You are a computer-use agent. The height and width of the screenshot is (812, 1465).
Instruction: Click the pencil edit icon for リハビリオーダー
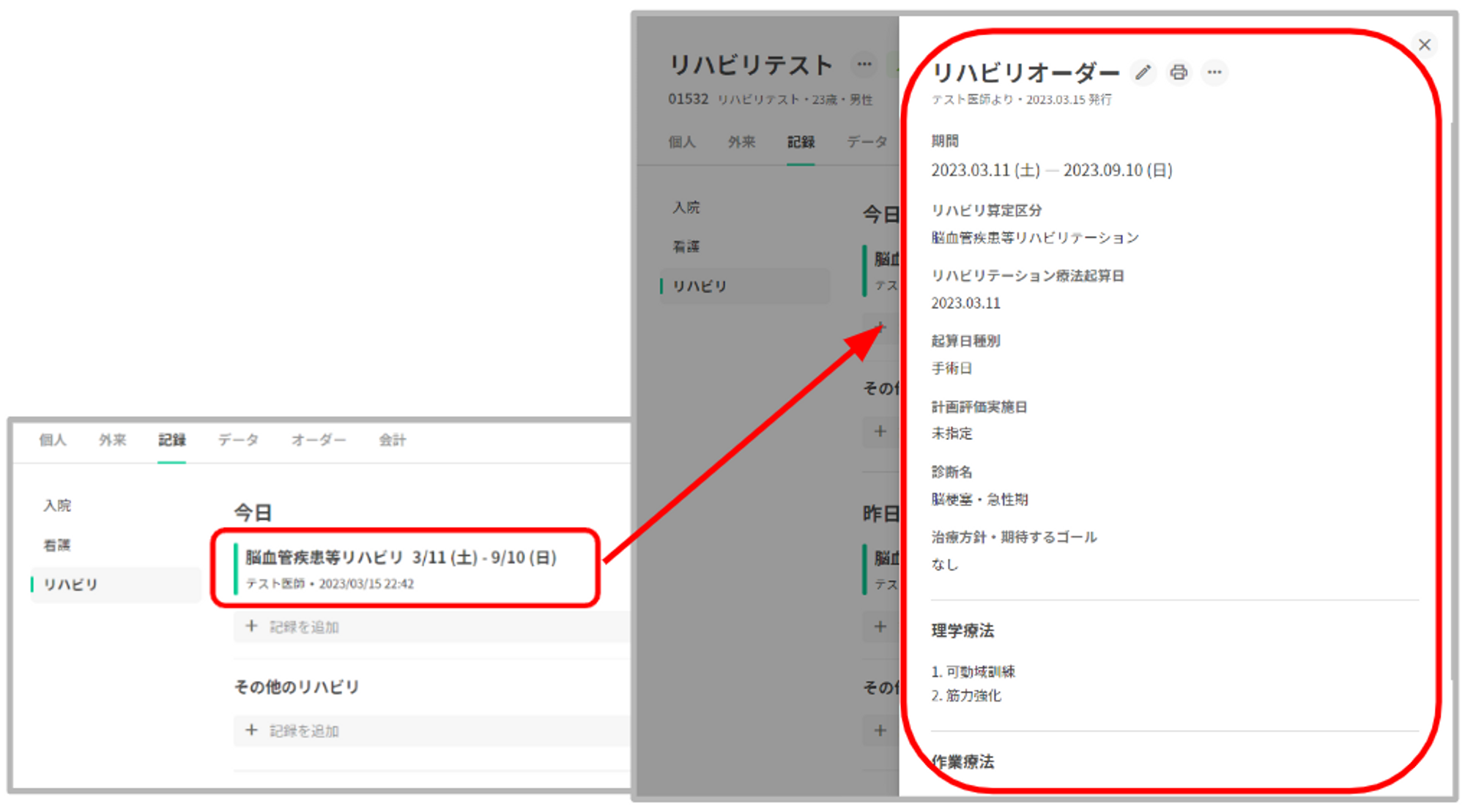(x=1143, y=72)
